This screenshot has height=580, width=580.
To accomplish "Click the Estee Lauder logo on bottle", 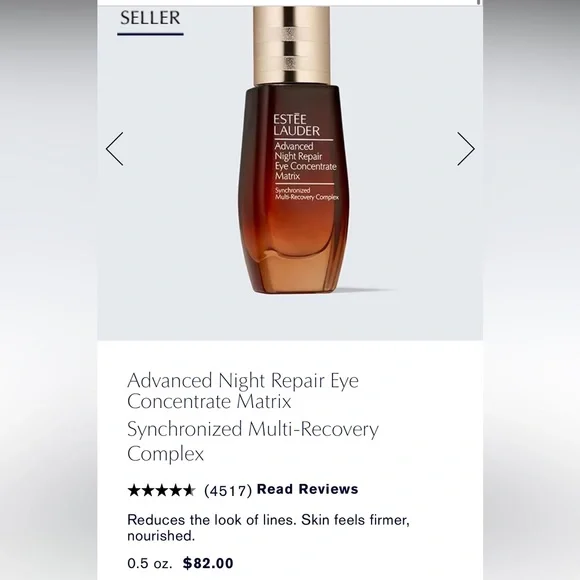I will [297, 125].
